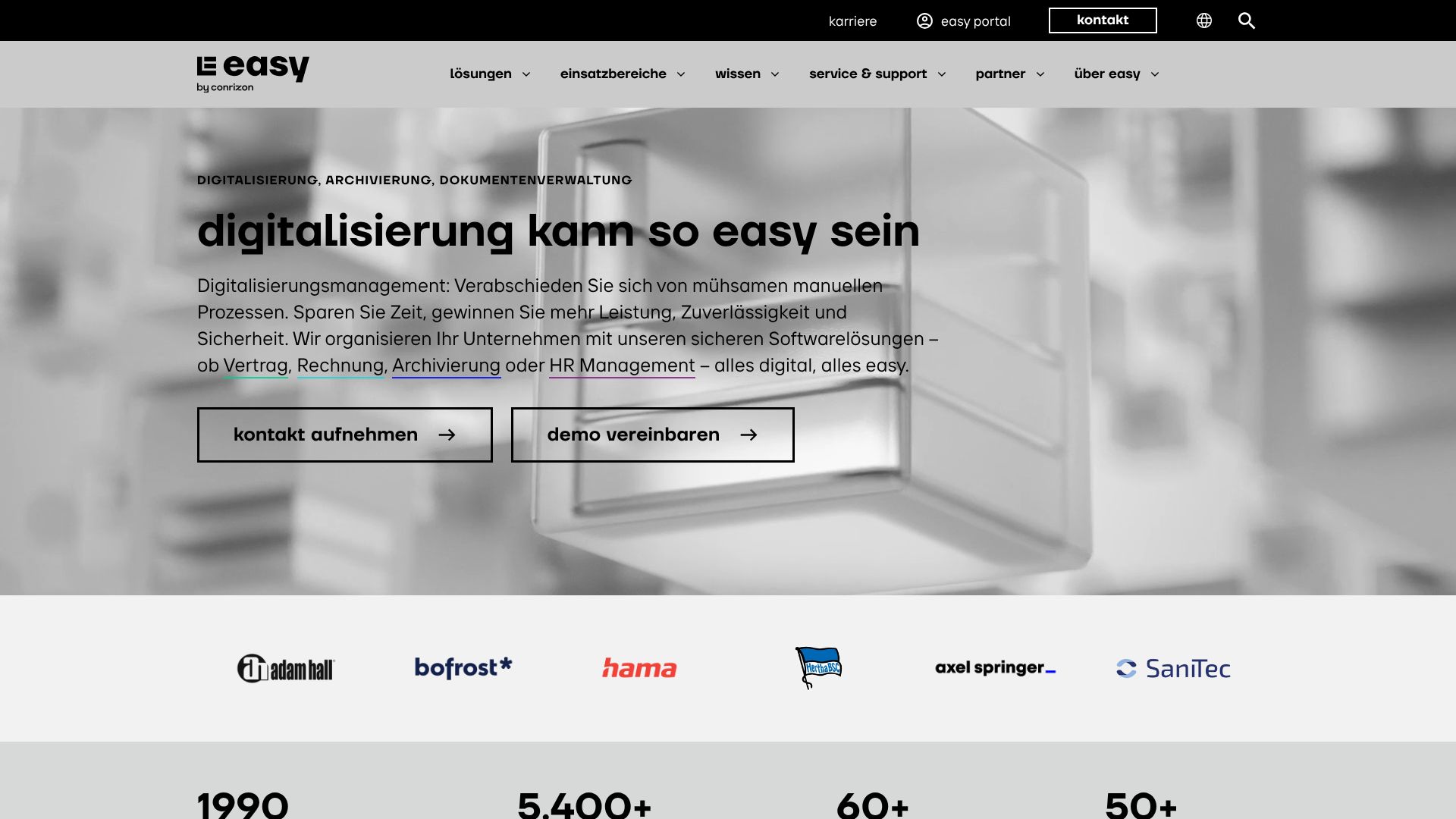
Task: Click the SaniTec logo
Action: (x=1173, y=668)
